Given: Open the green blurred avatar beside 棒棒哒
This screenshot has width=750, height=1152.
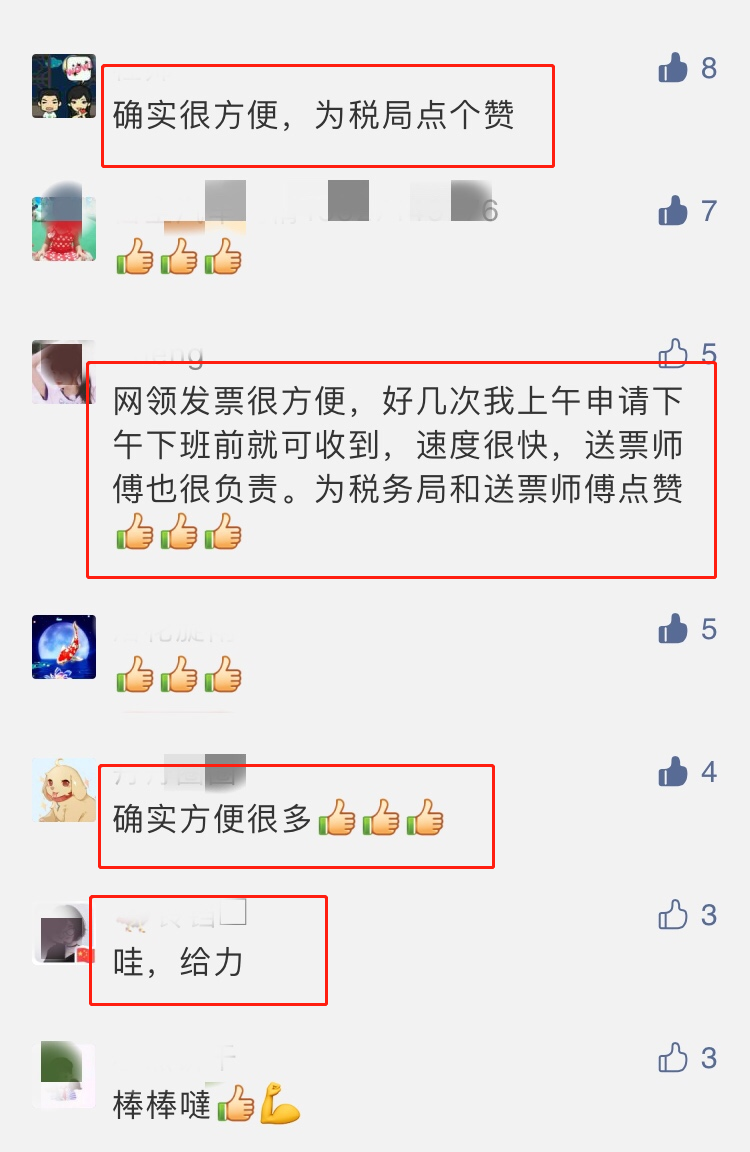Looking at the screenshot, I should [x=64, y=1075].
